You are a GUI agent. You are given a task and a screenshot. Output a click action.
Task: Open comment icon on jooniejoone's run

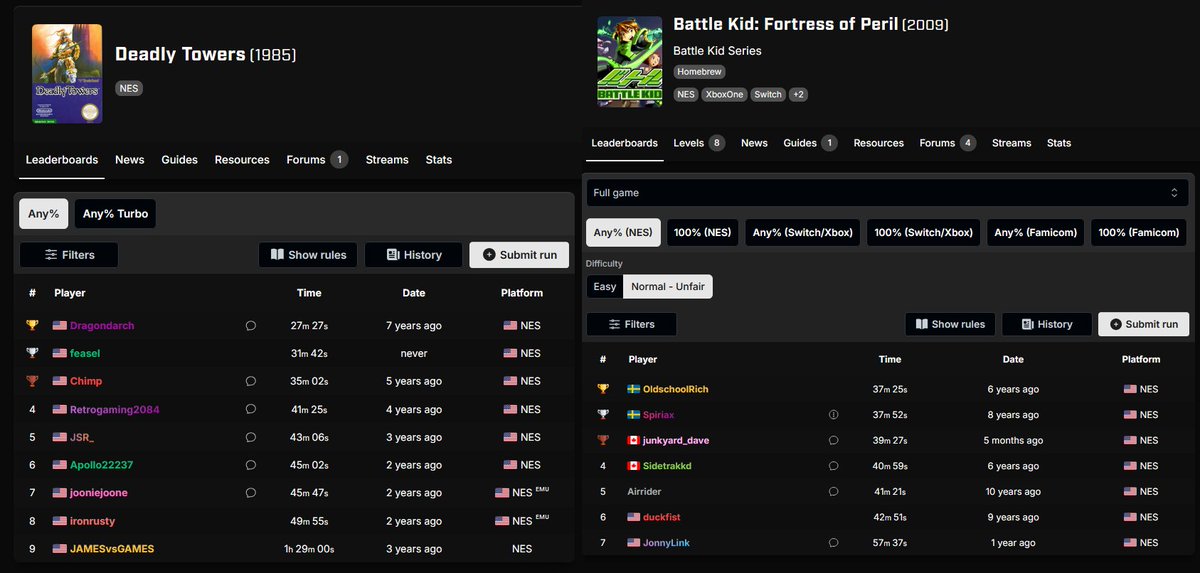[x=251, y=493]
